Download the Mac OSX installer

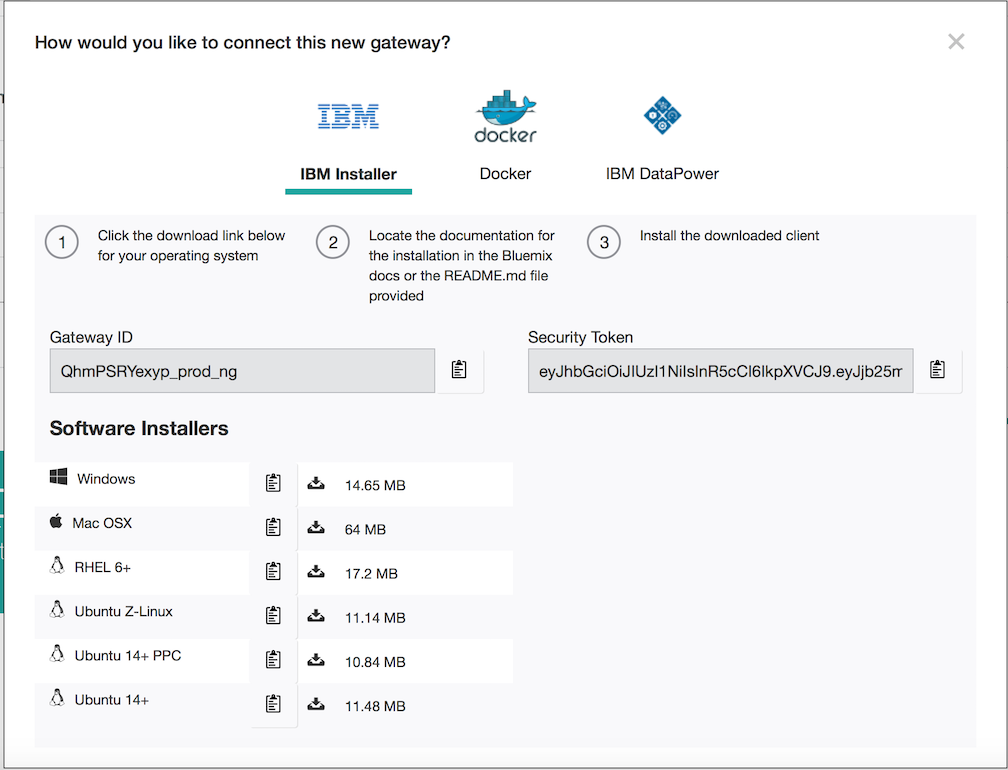tap(316, 528)
